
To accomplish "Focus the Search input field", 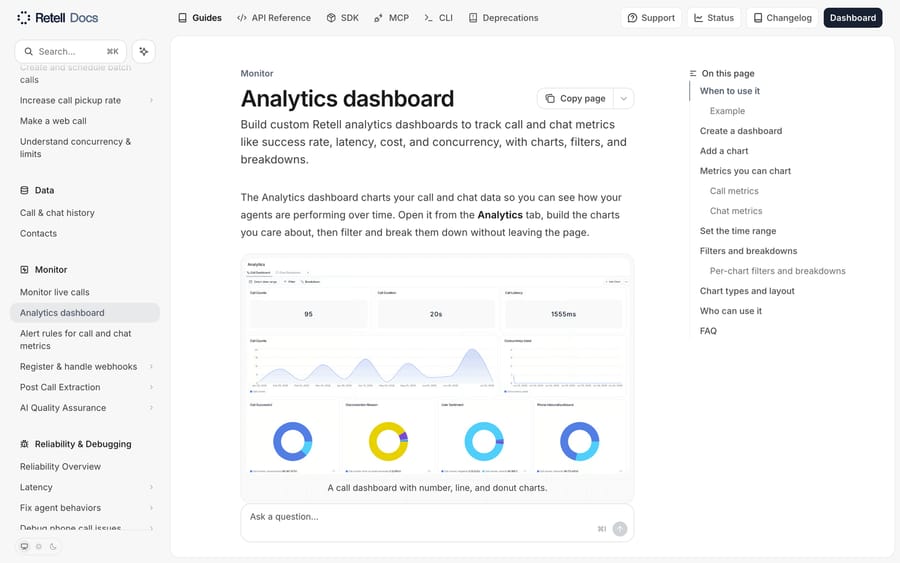I will tap(71, 52).
